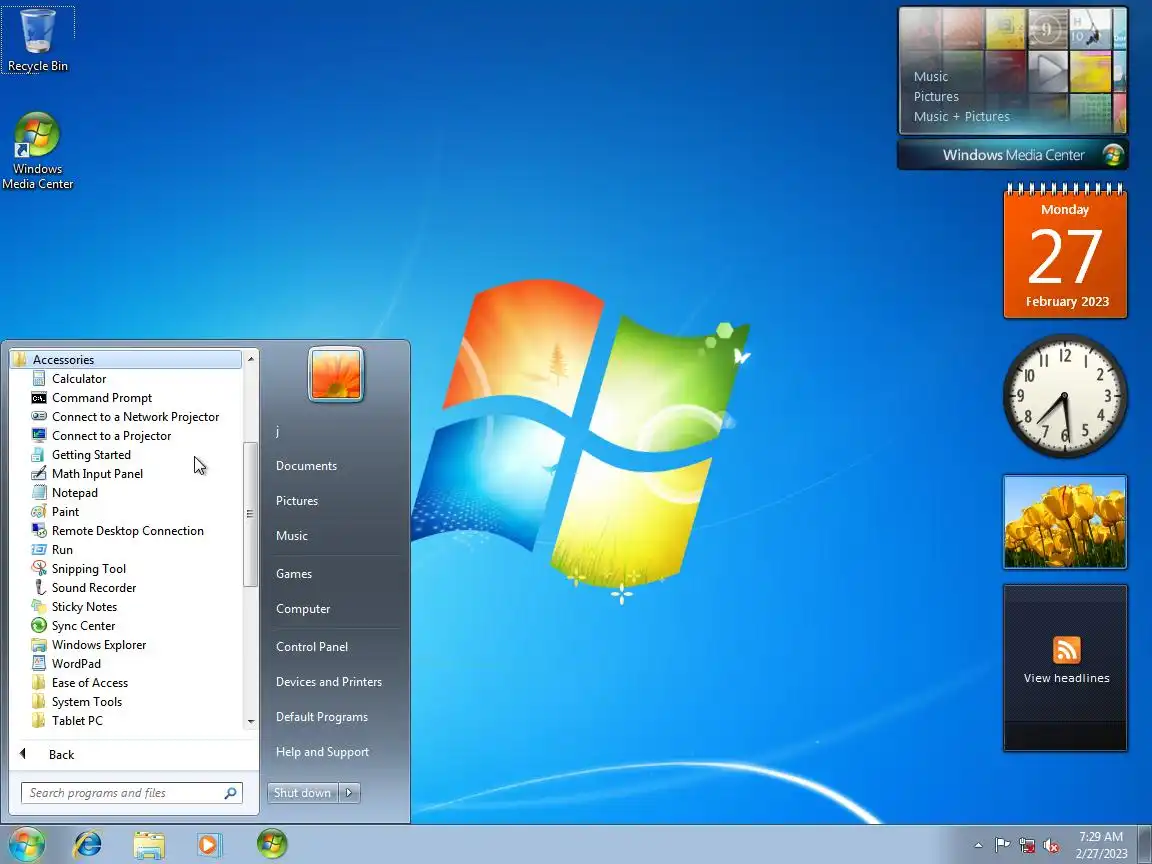This screenshot has width=1152, height=864.
Task: Open the Run dialog entry
Action: point(62,550)
